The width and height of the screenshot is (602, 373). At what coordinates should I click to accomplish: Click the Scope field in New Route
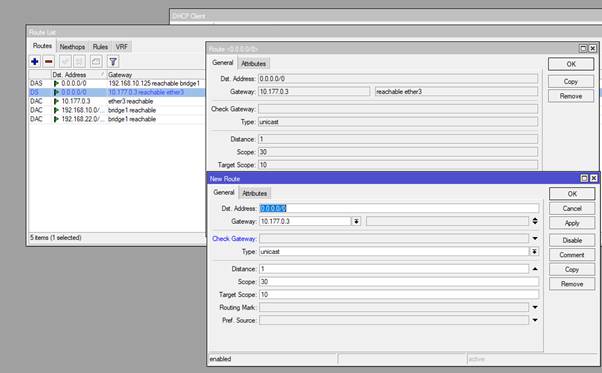[x=399, y=282]
